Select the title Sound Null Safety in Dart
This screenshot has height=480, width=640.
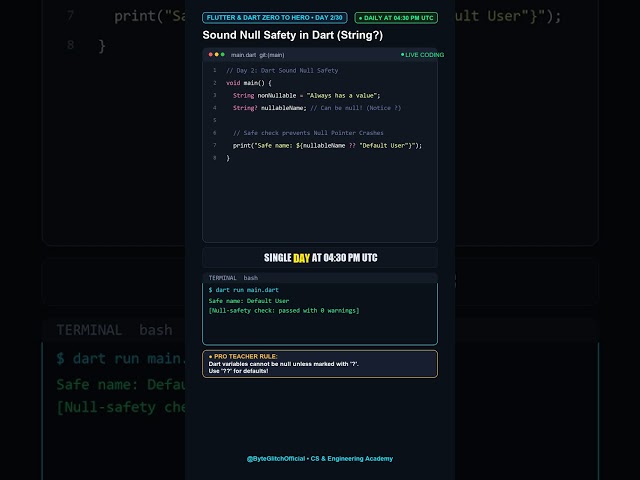click(293, 35)
